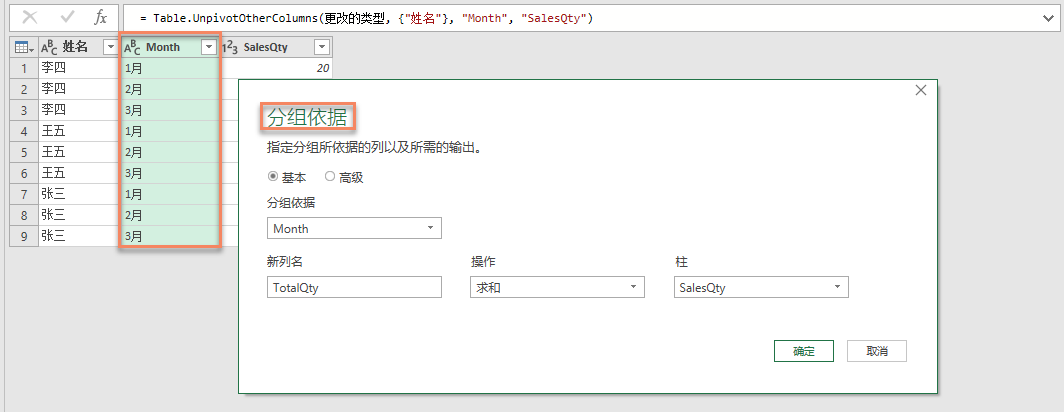Open the table menu icon in header corner
Image resolution: width=1064 pixels, height=412 pixels.
(22, 48)
